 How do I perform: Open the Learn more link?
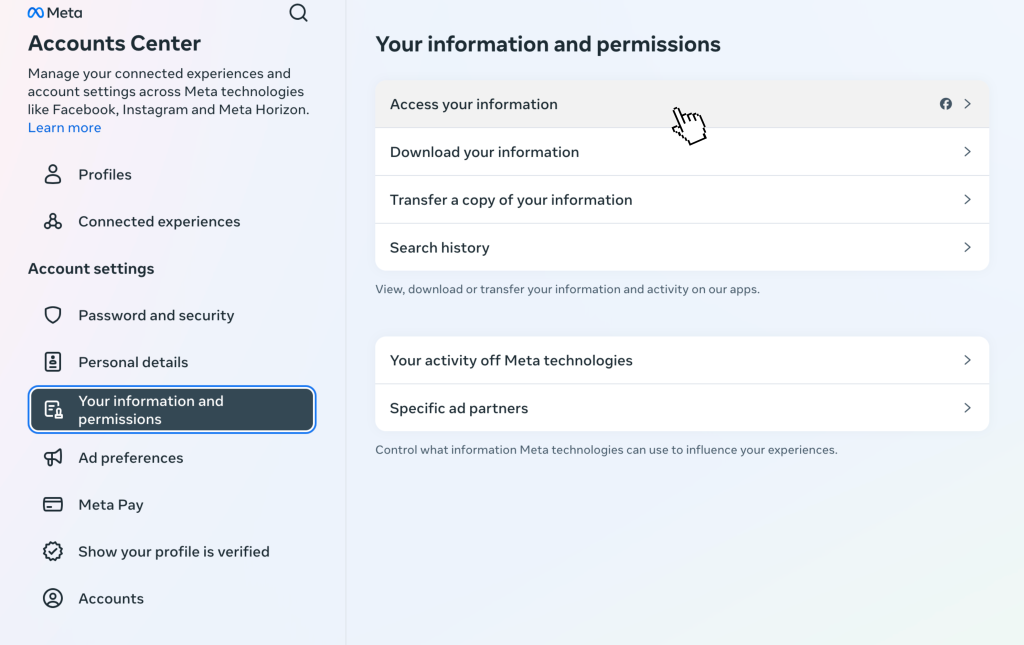[64, 128]
